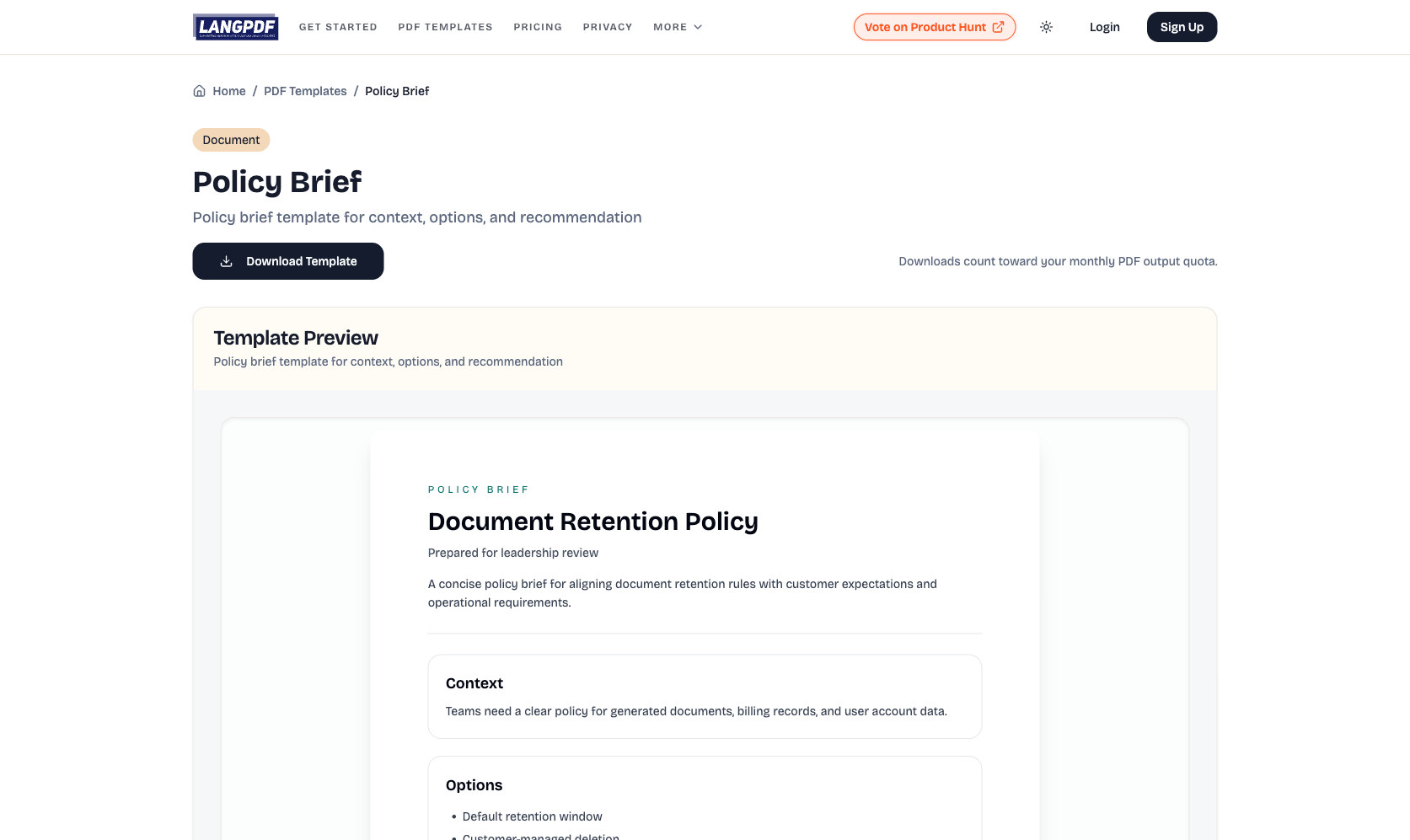The height and width of the screenshot is (840, 1410).
Task: Click the Policy Brief breadcrumb item
Action: 397,91
